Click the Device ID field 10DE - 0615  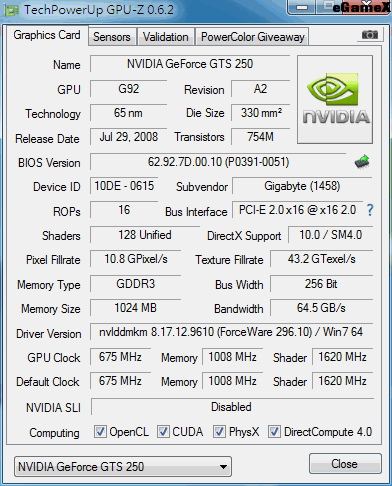click(x=124, y=186)
